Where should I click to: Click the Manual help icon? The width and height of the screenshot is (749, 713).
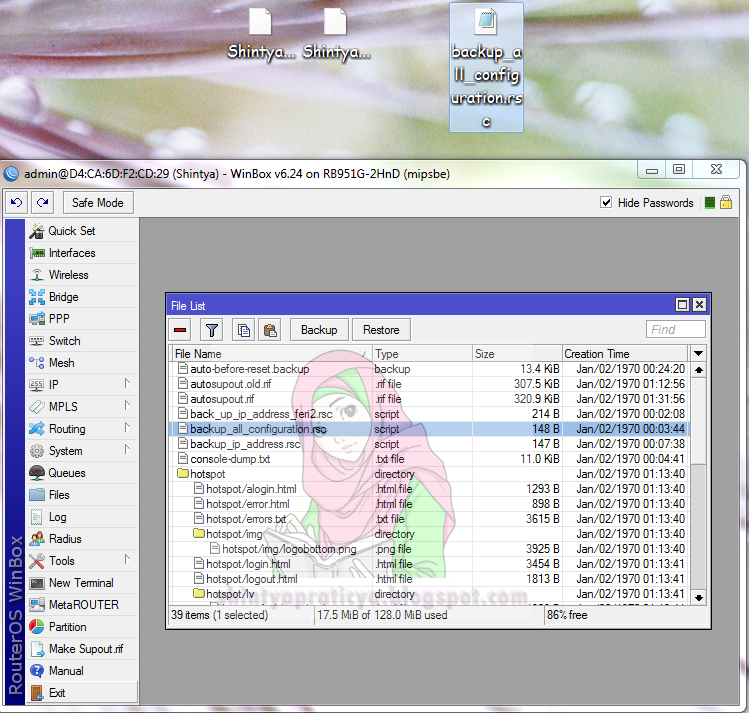pos(37,670)
